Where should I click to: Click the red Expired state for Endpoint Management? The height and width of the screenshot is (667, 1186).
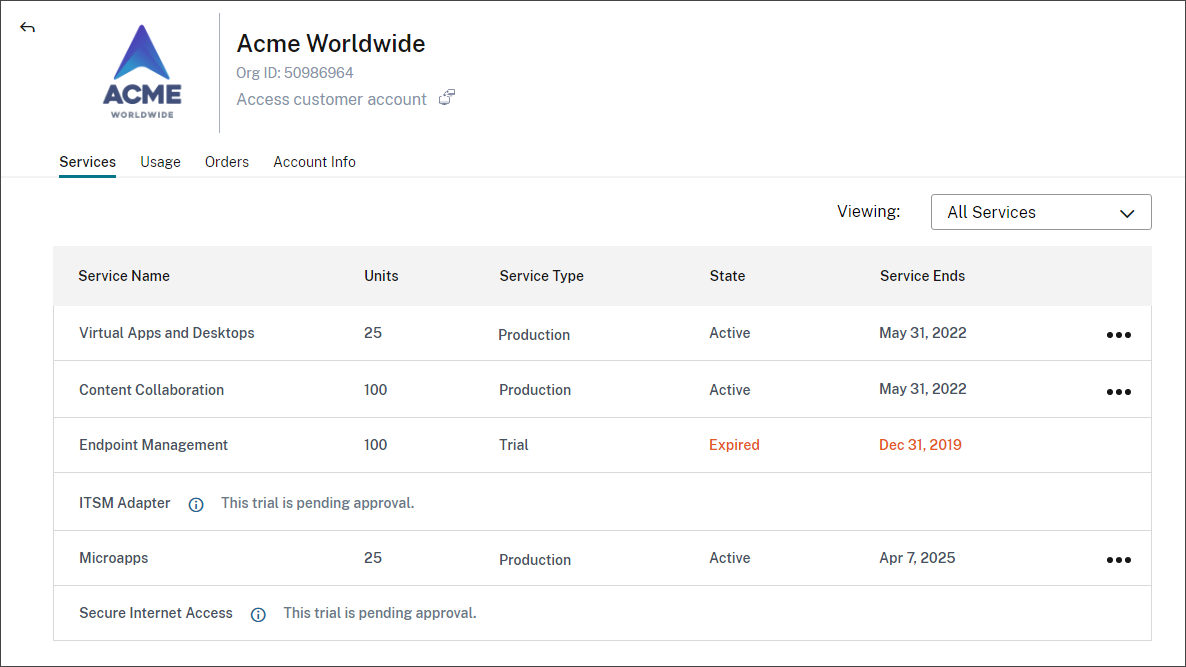(734, 445)
